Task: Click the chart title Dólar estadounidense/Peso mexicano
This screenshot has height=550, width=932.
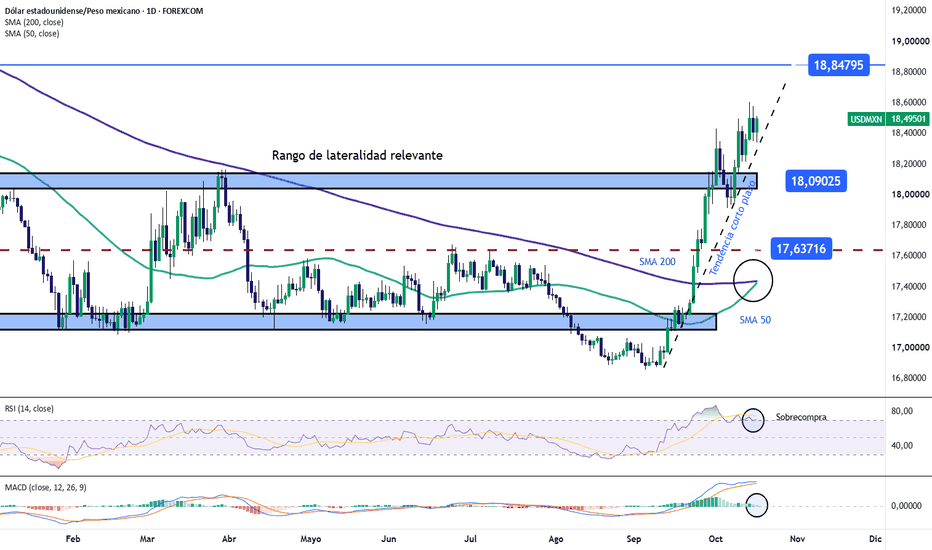Action: [73, 11]
